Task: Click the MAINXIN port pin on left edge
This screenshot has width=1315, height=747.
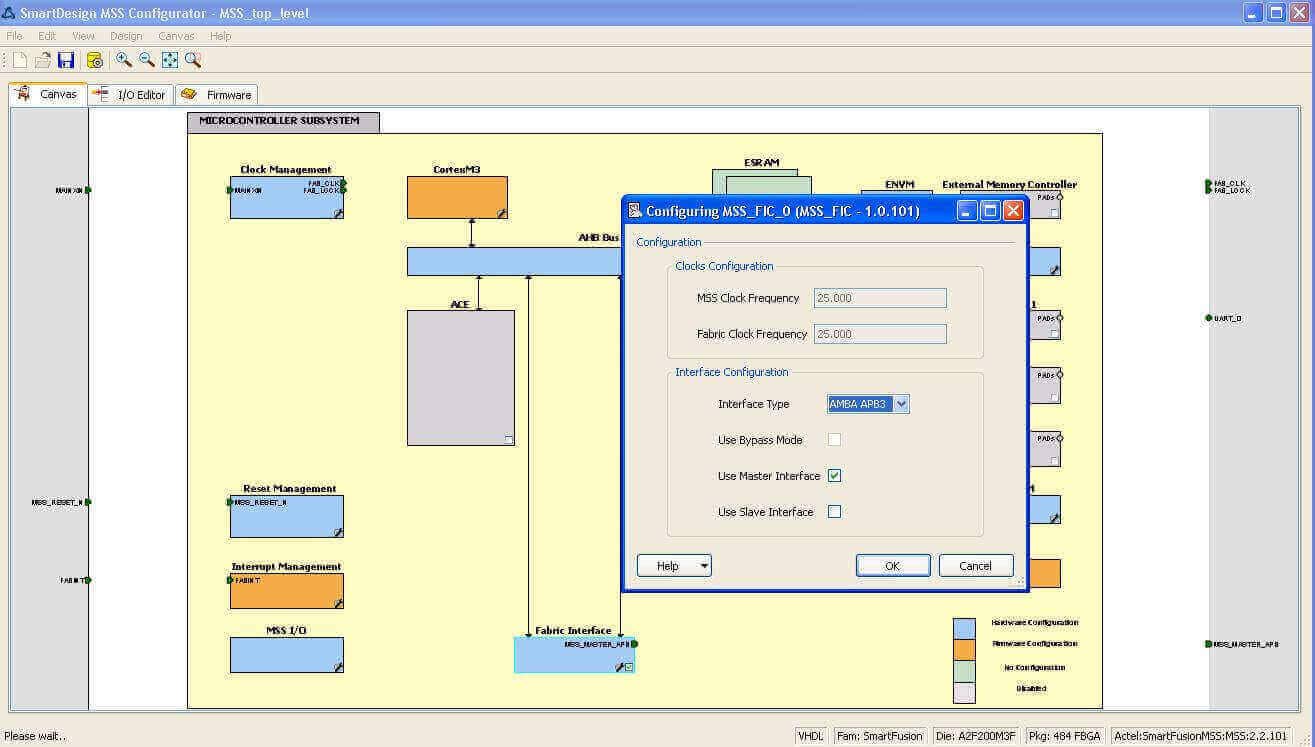Action: point(88,190)
